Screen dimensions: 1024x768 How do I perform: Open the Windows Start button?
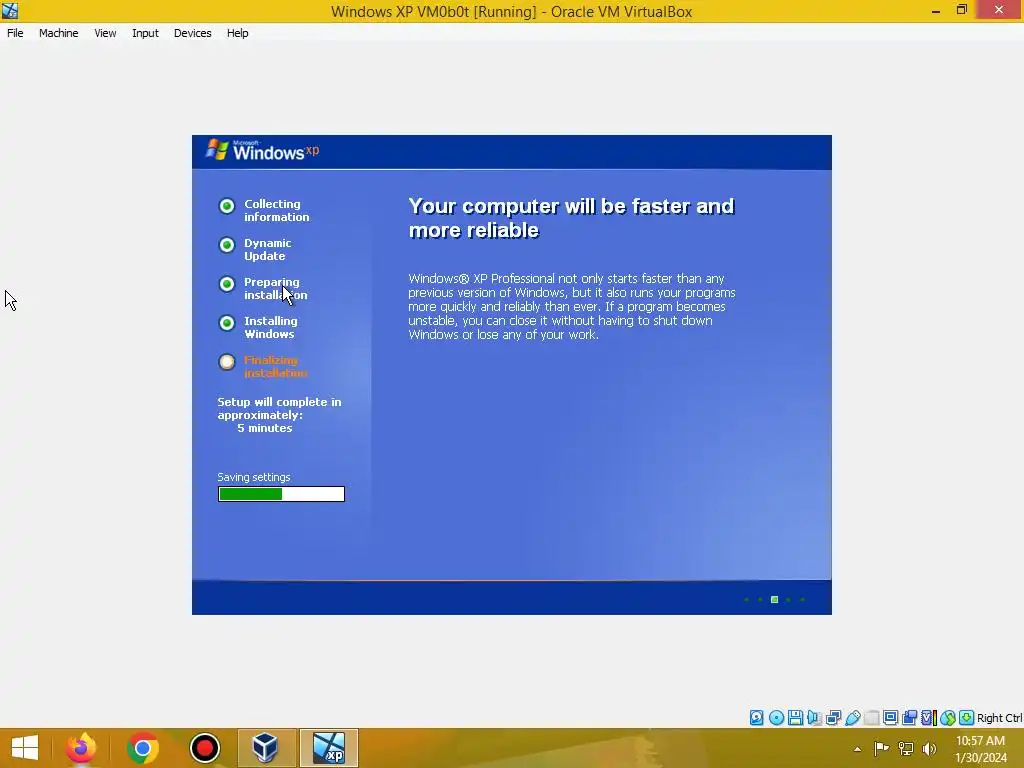(25, 748)
